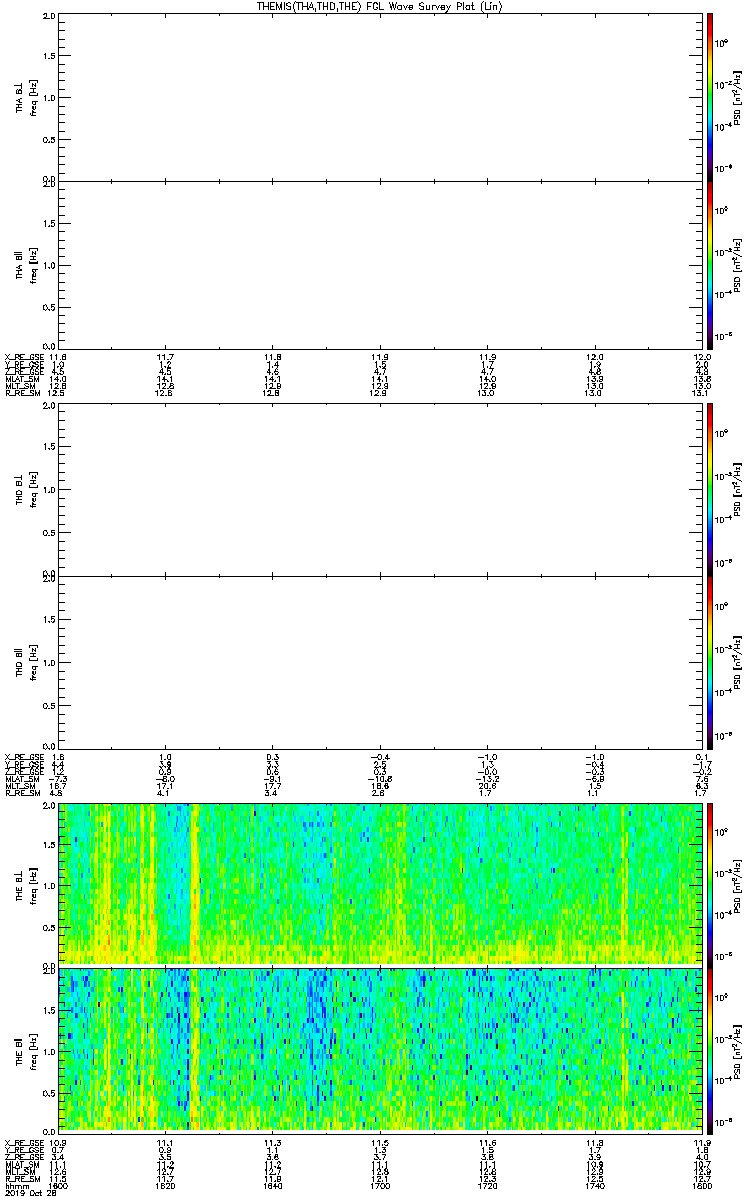Click the PSD [nT²/Hz] label of THE B|| color bar
750x1200 pixels.
point(738,1050)
